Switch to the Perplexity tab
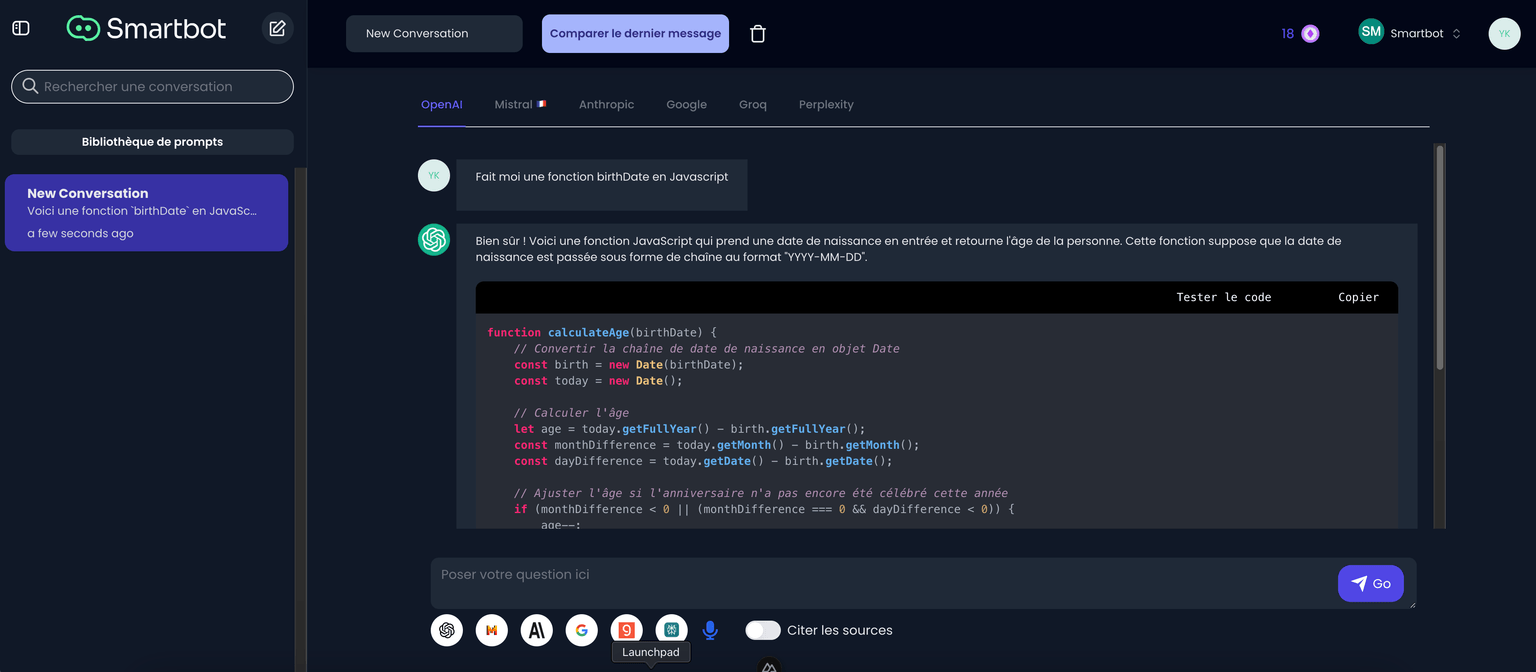Screen dimensions: 1536x672 (x=825, y=104)
